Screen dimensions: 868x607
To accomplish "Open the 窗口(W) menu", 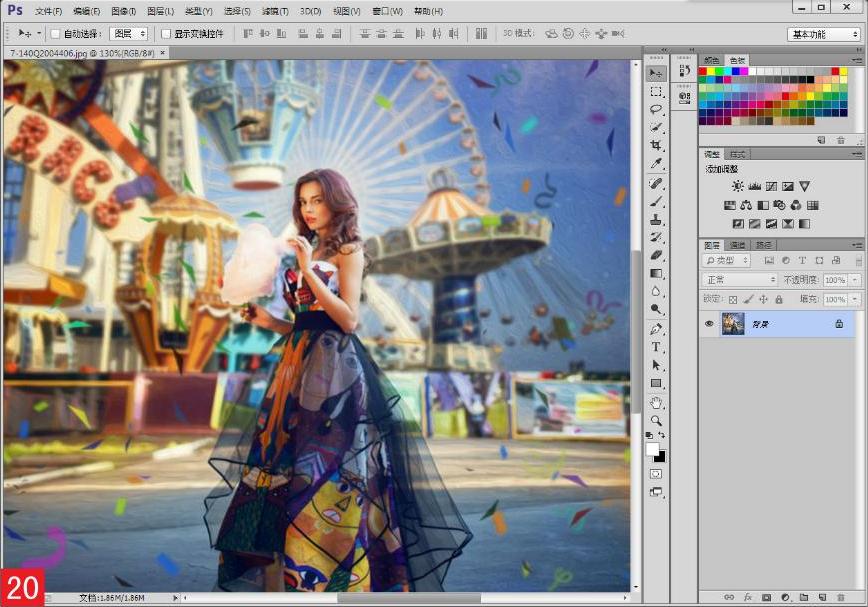I will tap(388, 11).
